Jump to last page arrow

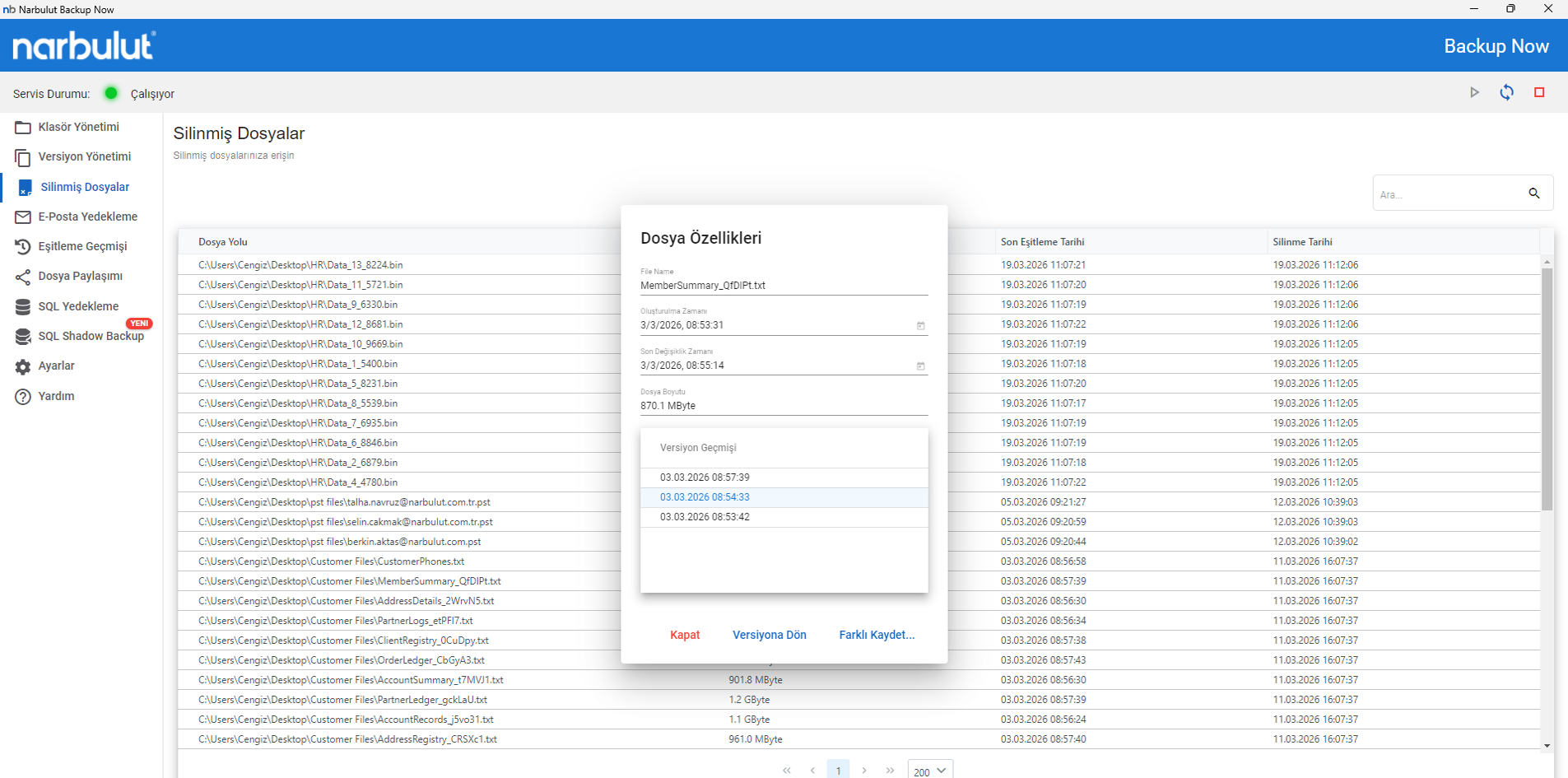[x=890, y=771]
